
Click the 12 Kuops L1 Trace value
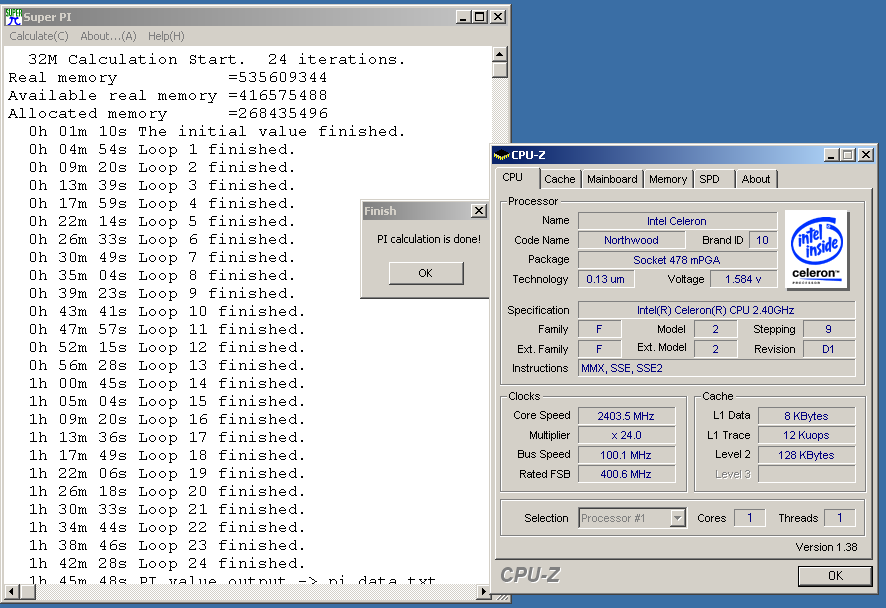pos(806,435)
